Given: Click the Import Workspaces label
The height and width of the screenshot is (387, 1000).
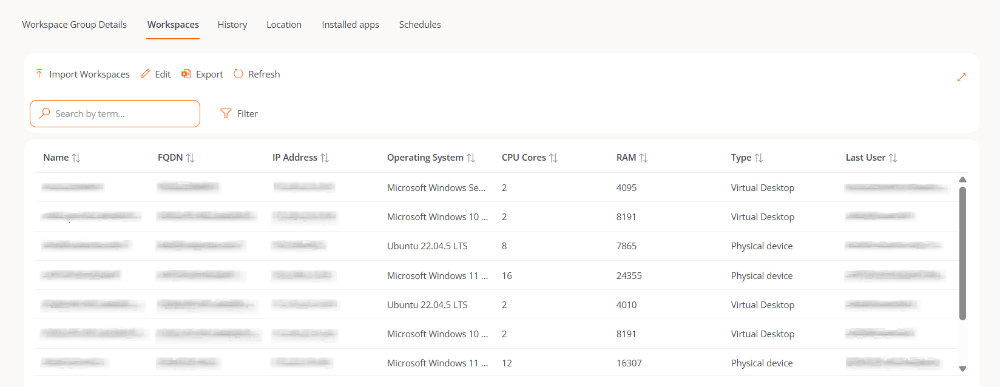Looking at the screenshot, I should [89, 75].
